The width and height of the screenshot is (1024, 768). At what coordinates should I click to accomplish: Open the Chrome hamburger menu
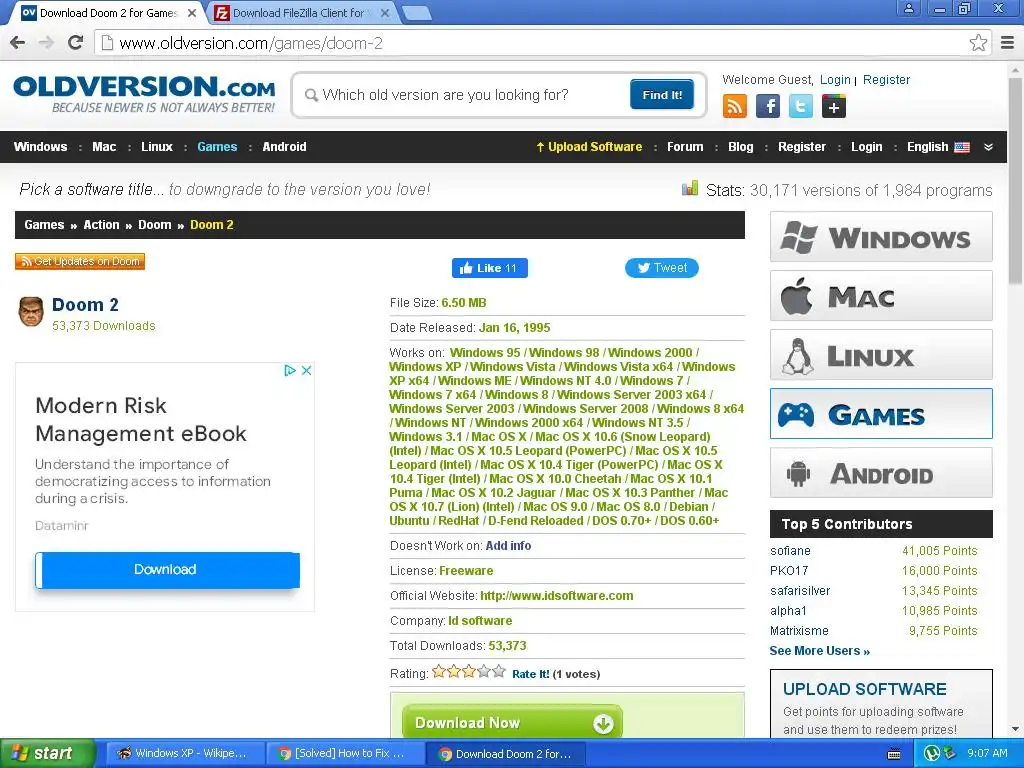point(1008,43)
